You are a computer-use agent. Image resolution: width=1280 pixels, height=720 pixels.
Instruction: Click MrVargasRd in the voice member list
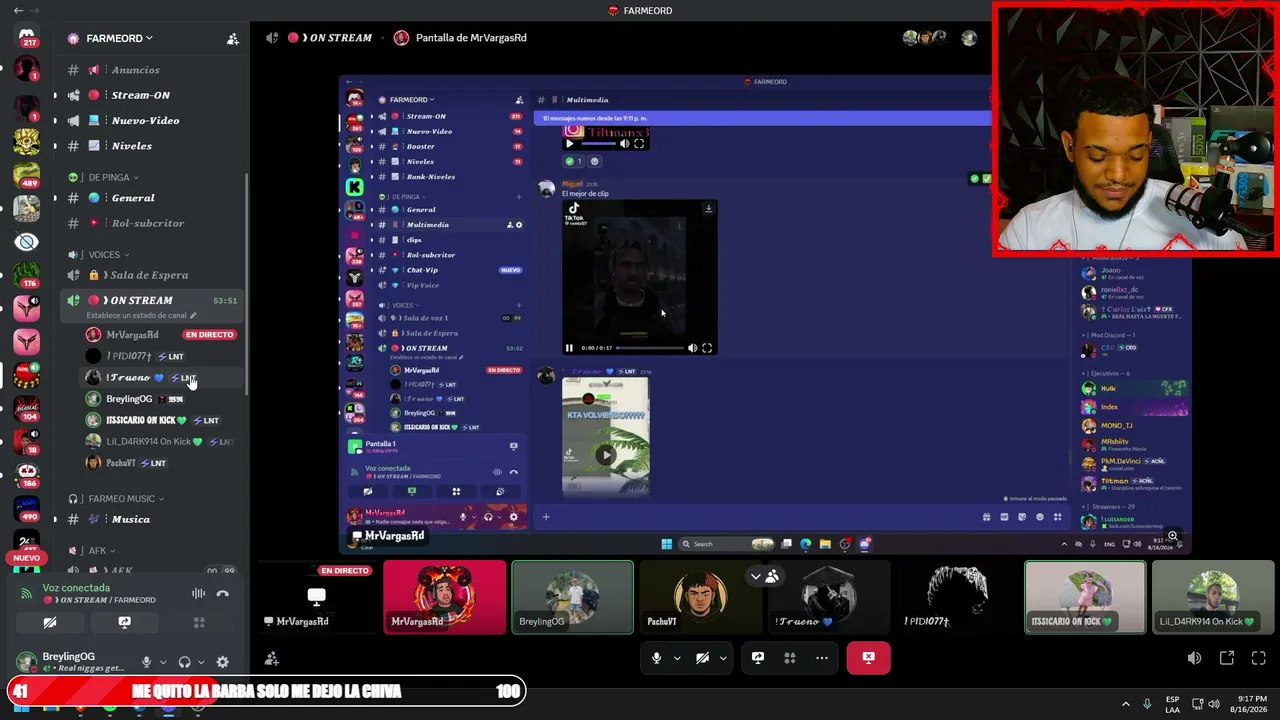tap(132, 335)
